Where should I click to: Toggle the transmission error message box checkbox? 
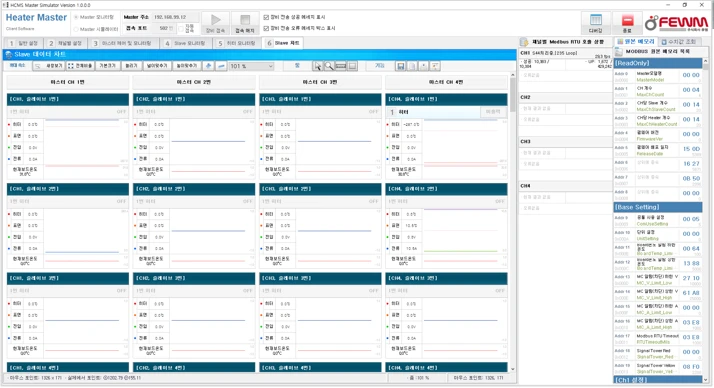point(266,28)
